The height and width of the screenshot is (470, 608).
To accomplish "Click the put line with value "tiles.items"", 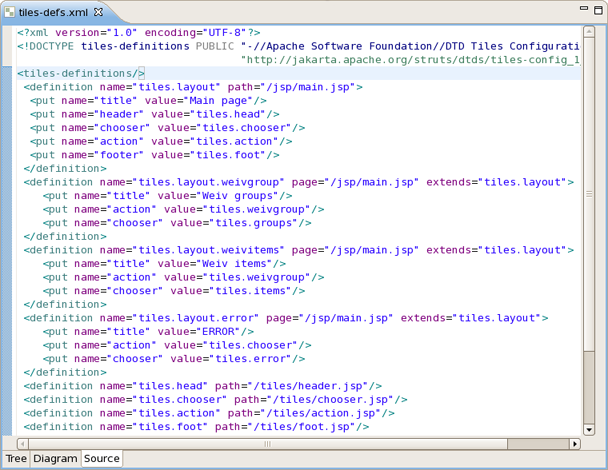I will point(174,290).
